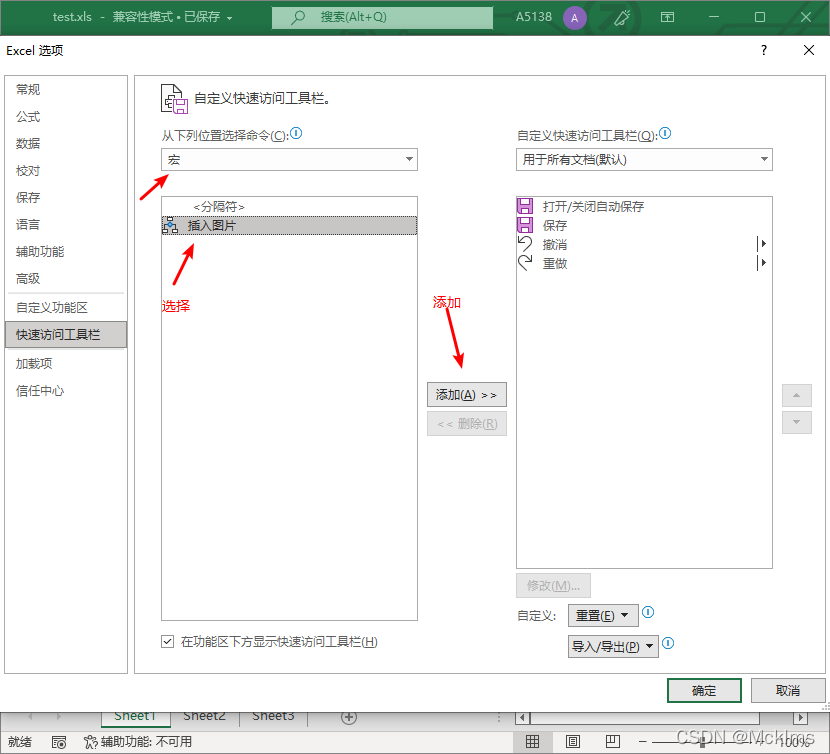Switch to Page Layout view icon
Image resolution: width=830 pixels, height=754 pixels.
point(573,742)
